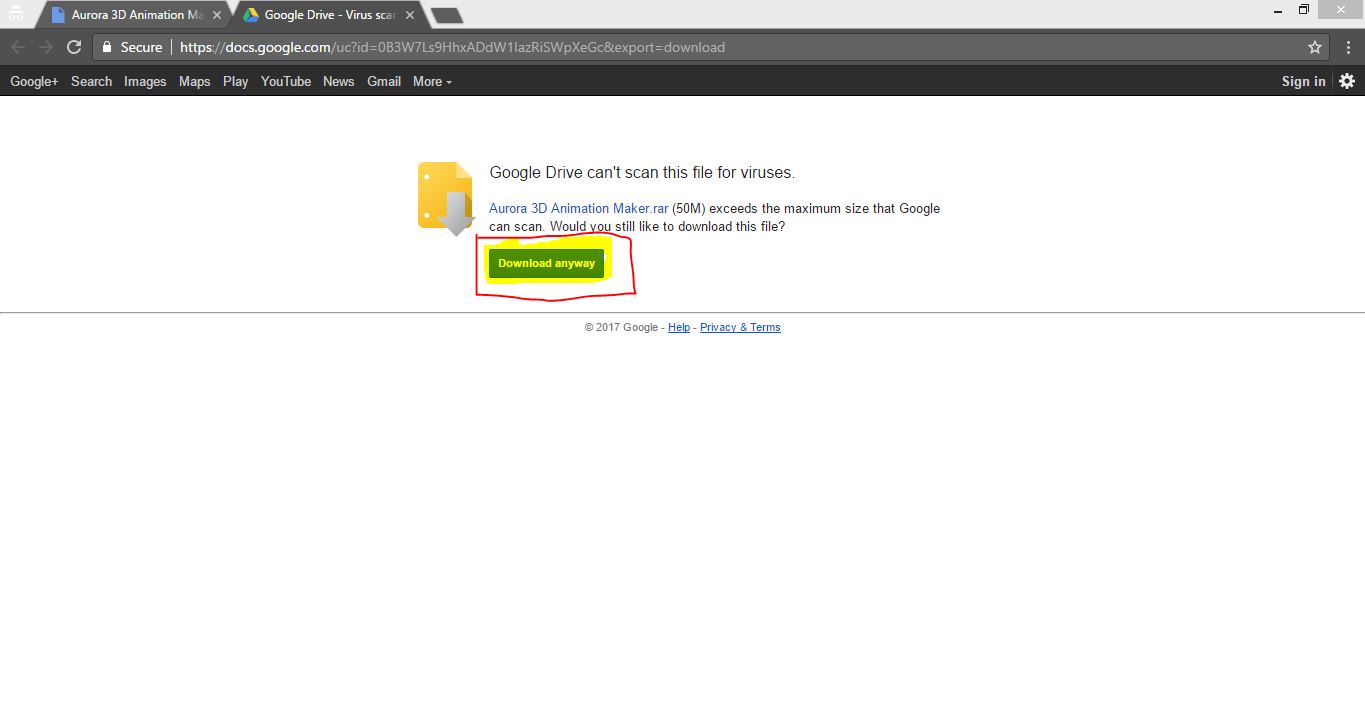Click "Google Drive can't scan this file" heading
The height and width of the screenshot is (706, 1365).
point(642,172)
